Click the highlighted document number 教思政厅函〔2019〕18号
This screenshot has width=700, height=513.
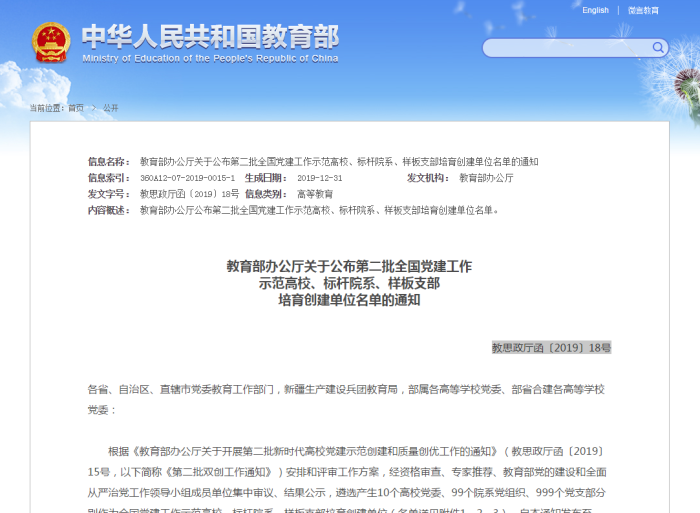tap(551, 348)
